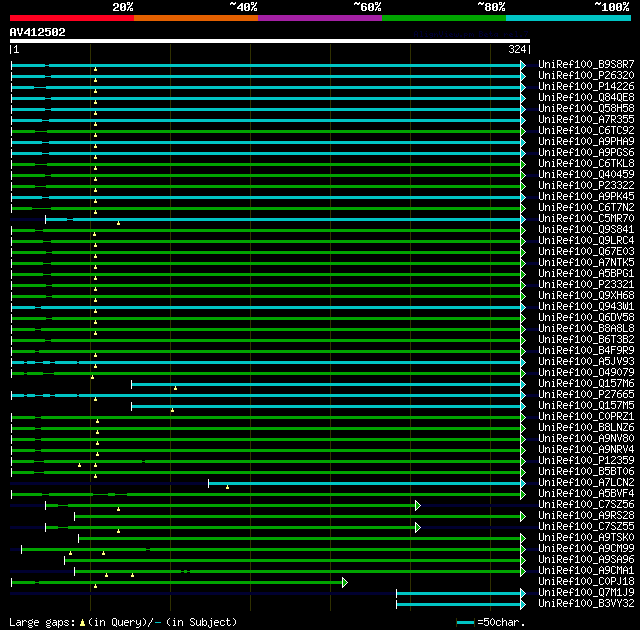The image size is (640, 630).
Task: Click the Large gaps legend text
Action: coord(123,622)
